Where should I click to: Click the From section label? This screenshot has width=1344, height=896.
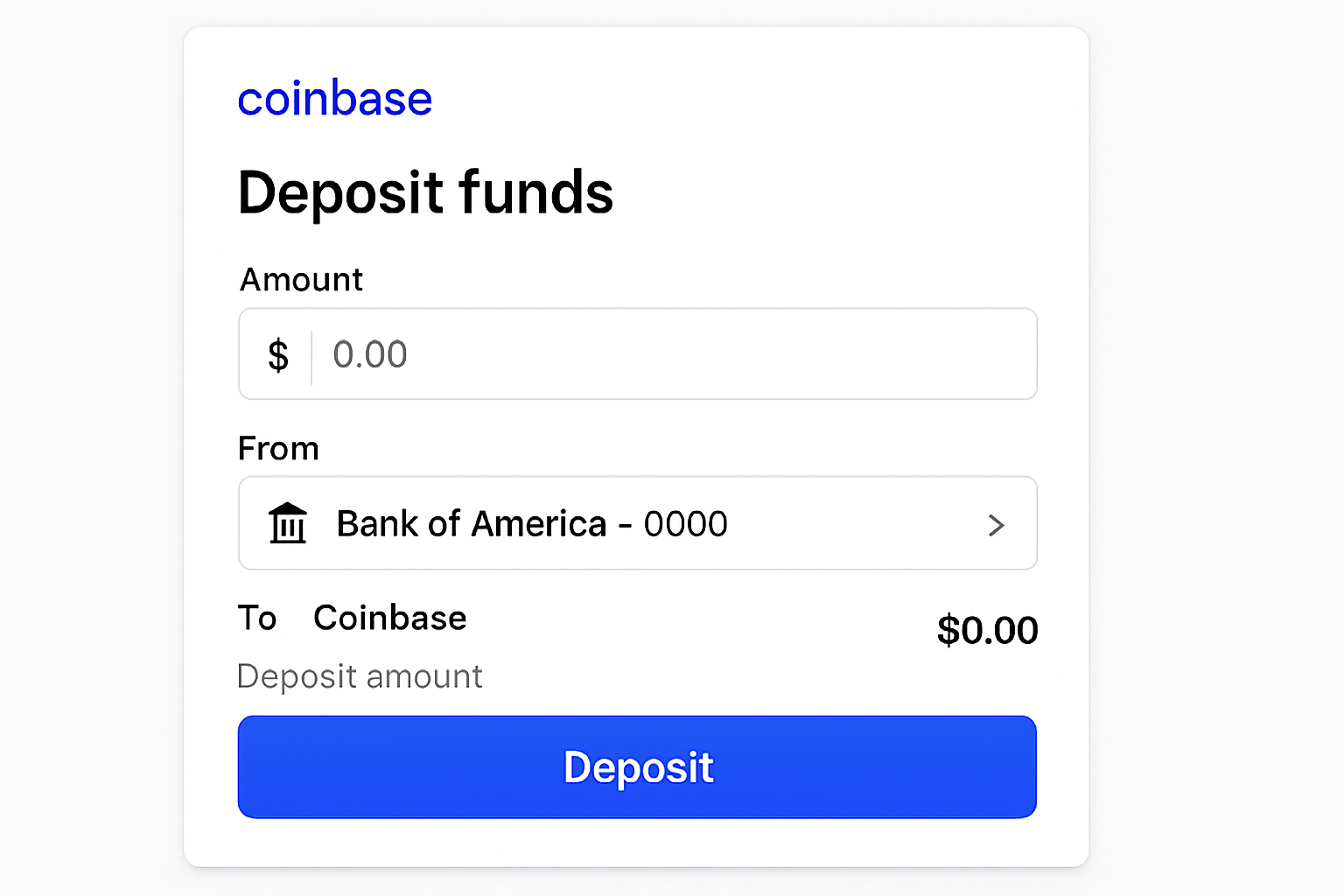click(278, 448)
